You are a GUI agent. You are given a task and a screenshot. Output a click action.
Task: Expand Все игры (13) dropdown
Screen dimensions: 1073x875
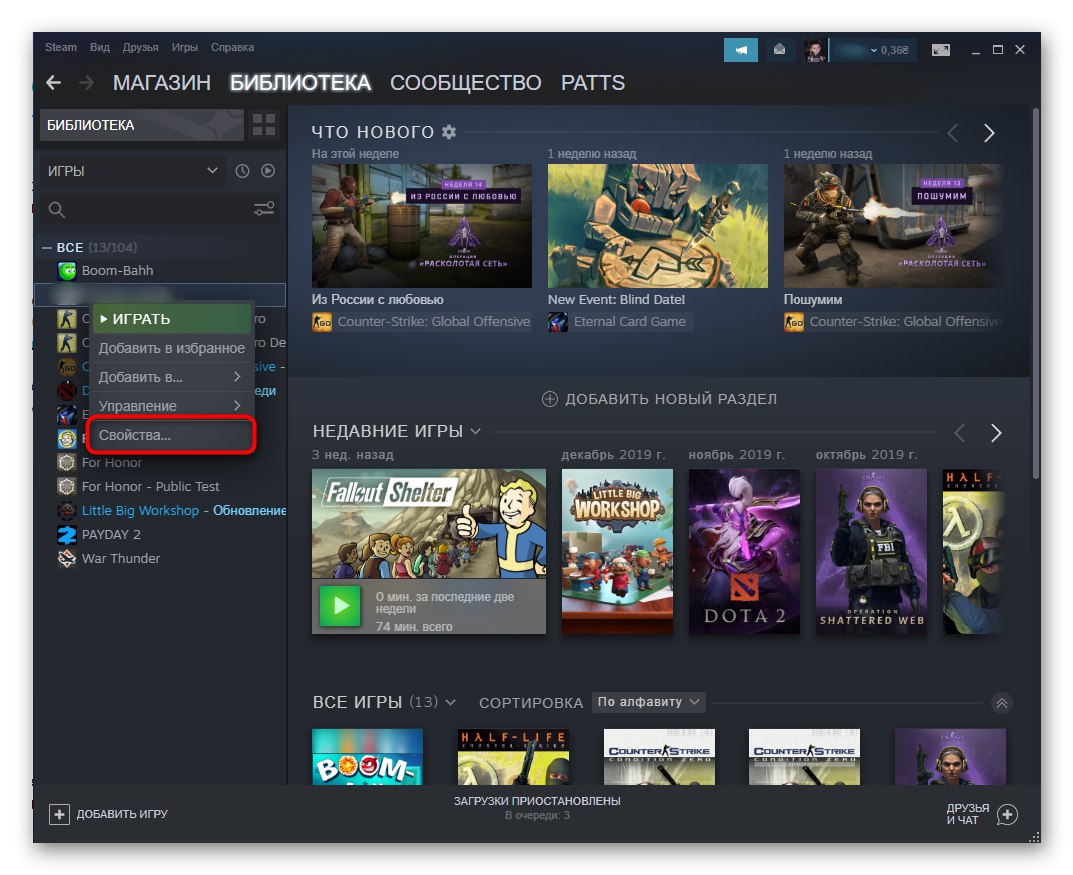pyautogui.click(x=450, y=703)
